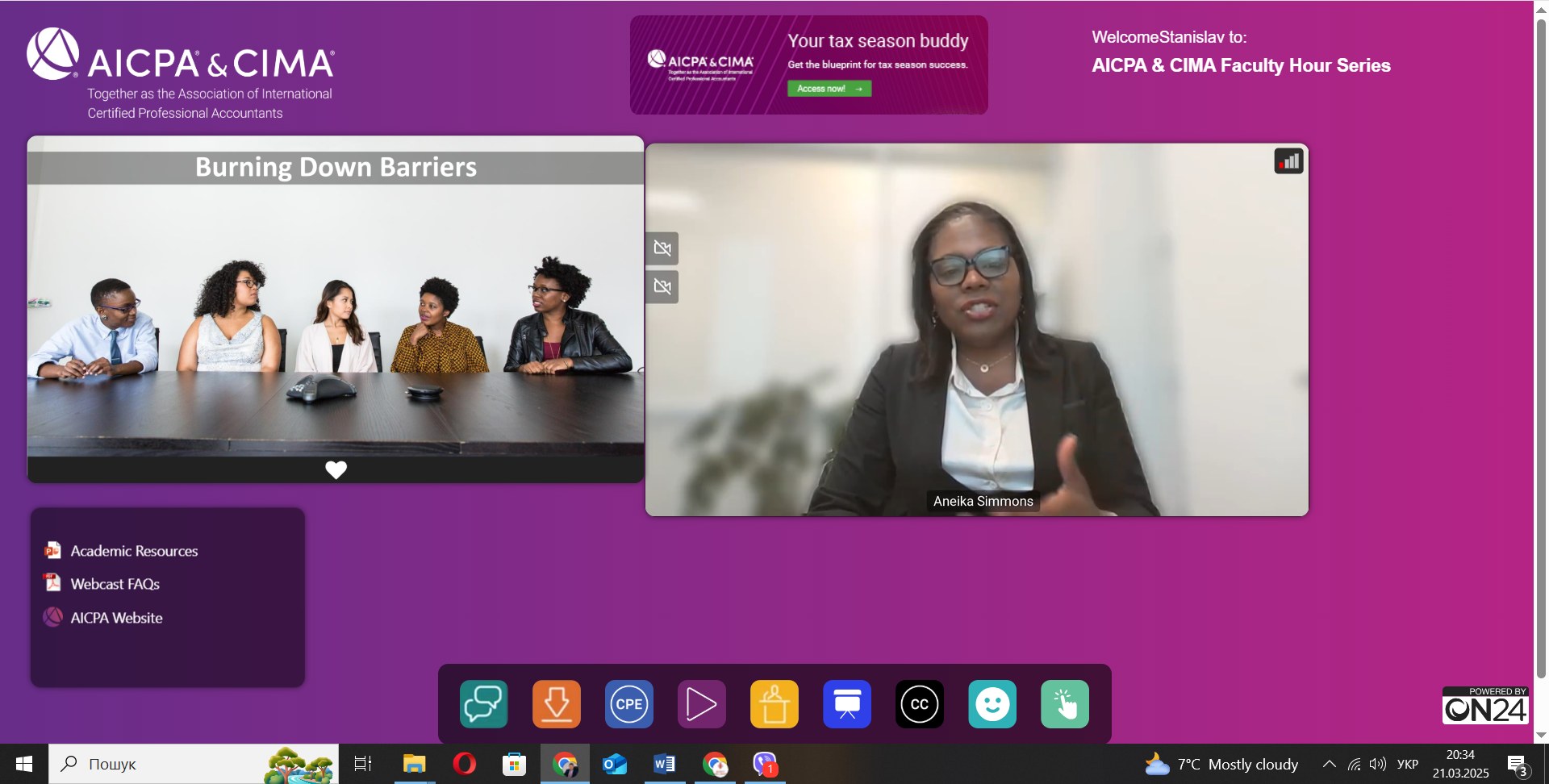
Task: Open the Q&A chat bubbles widget
Action: (484, 704)
